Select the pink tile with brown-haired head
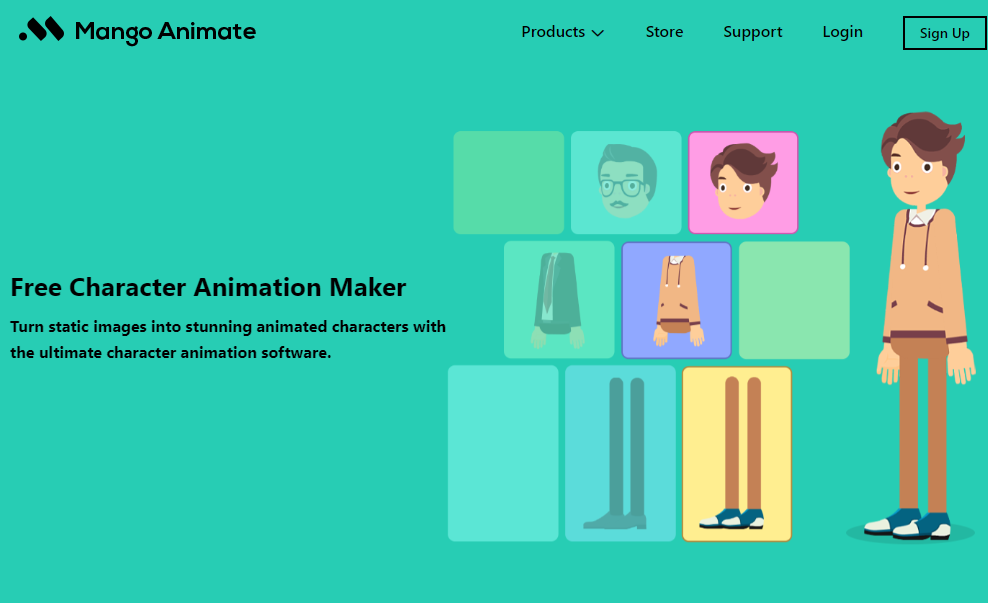 [x=743, y=183]
